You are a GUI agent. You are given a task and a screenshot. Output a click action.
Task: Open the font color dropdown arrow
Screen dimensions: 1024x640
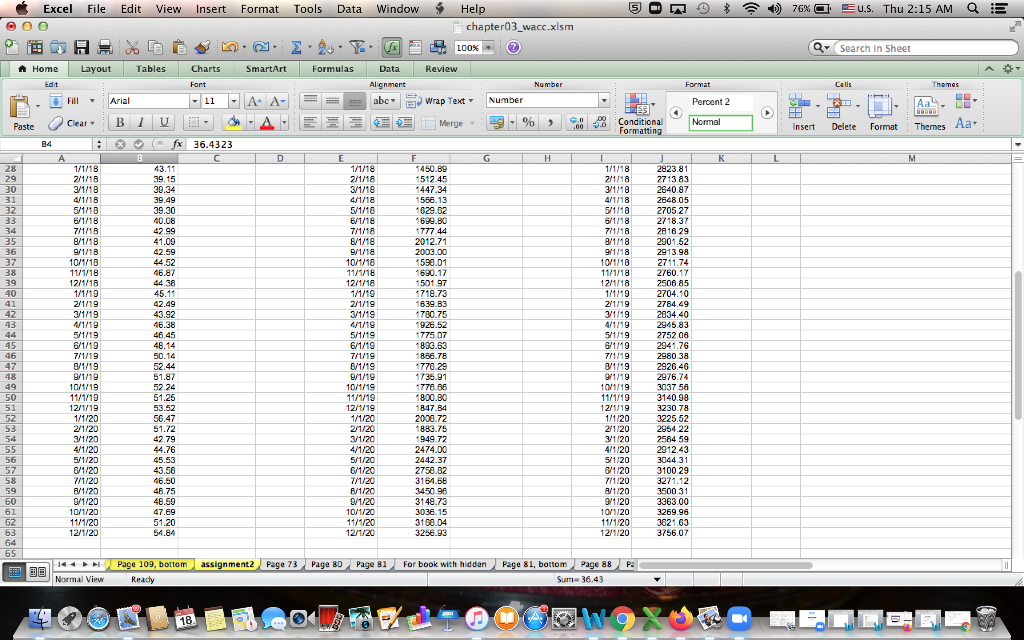[x=283, y=122]
